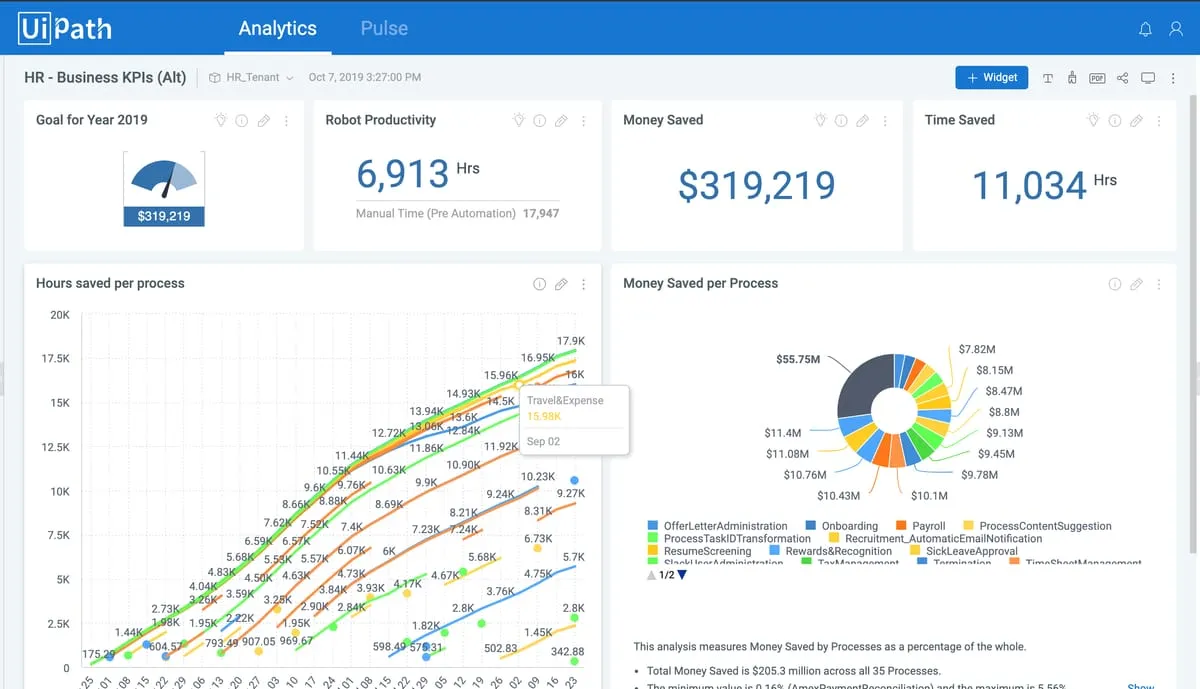Click the 17.9K data label
This screenshot has width=1200, height=689.
pyautogui.click(x=571, y=341)
